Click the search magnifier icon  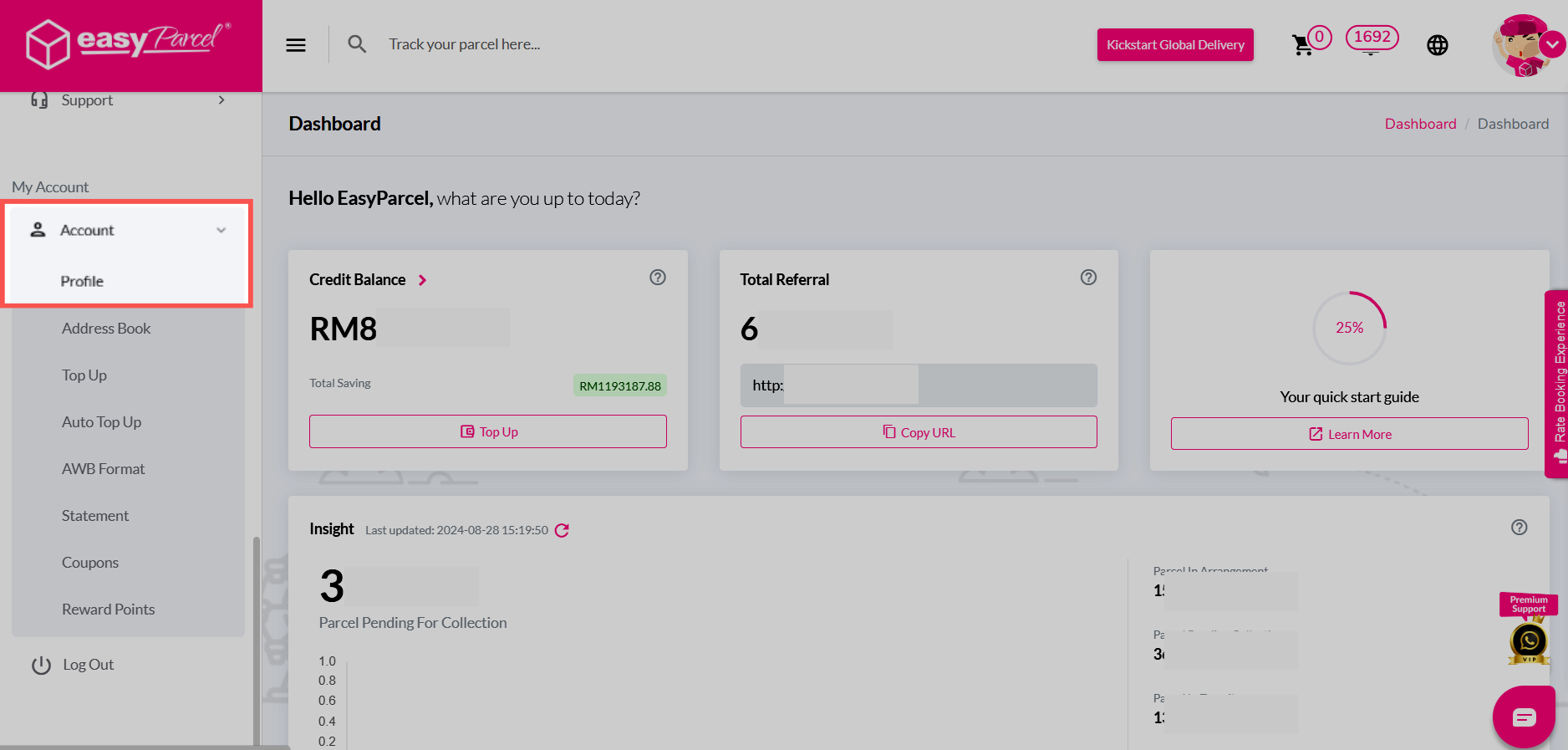pos(357,44)
